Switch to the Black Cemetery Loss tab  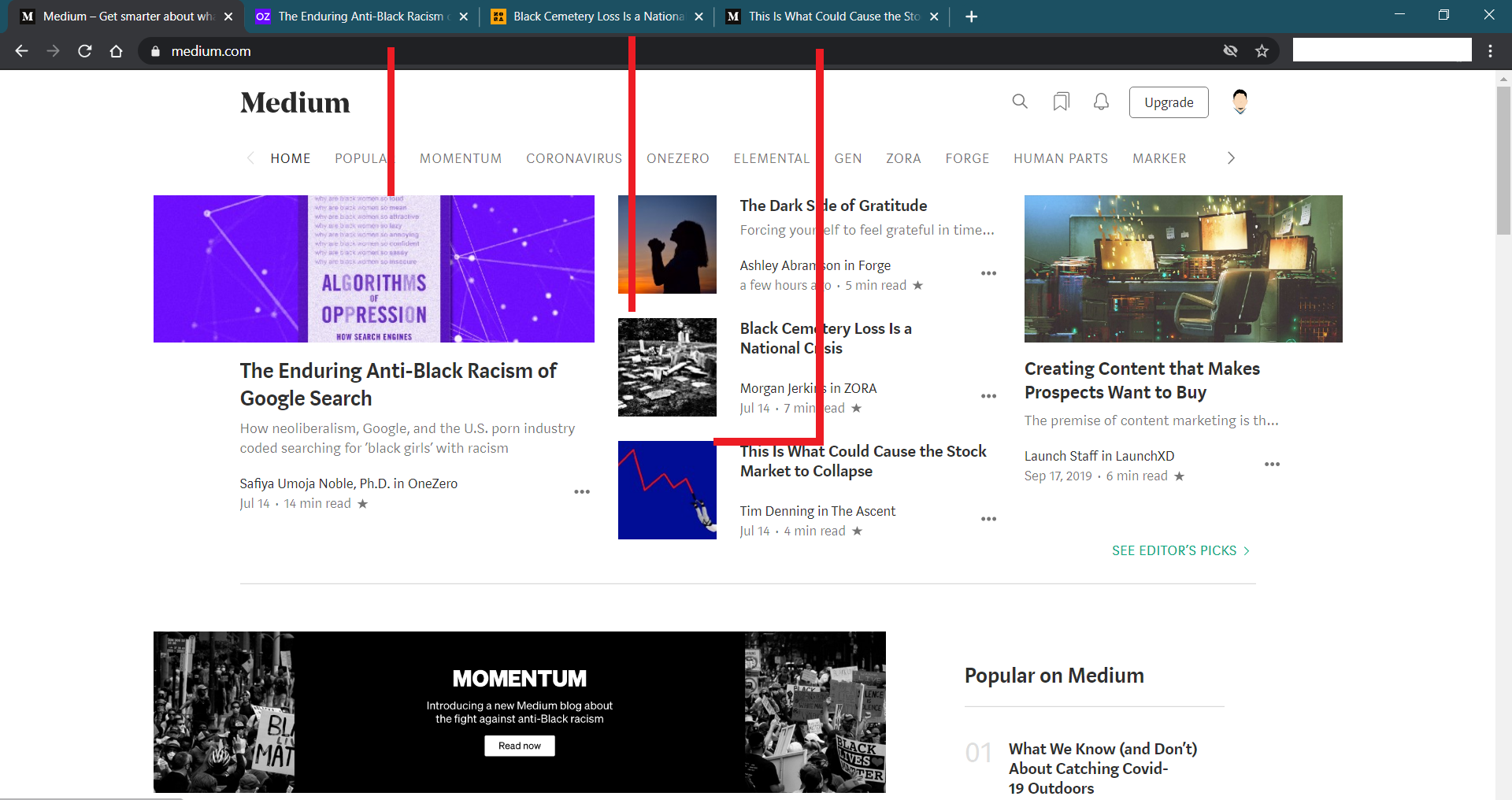pos(597,17)
